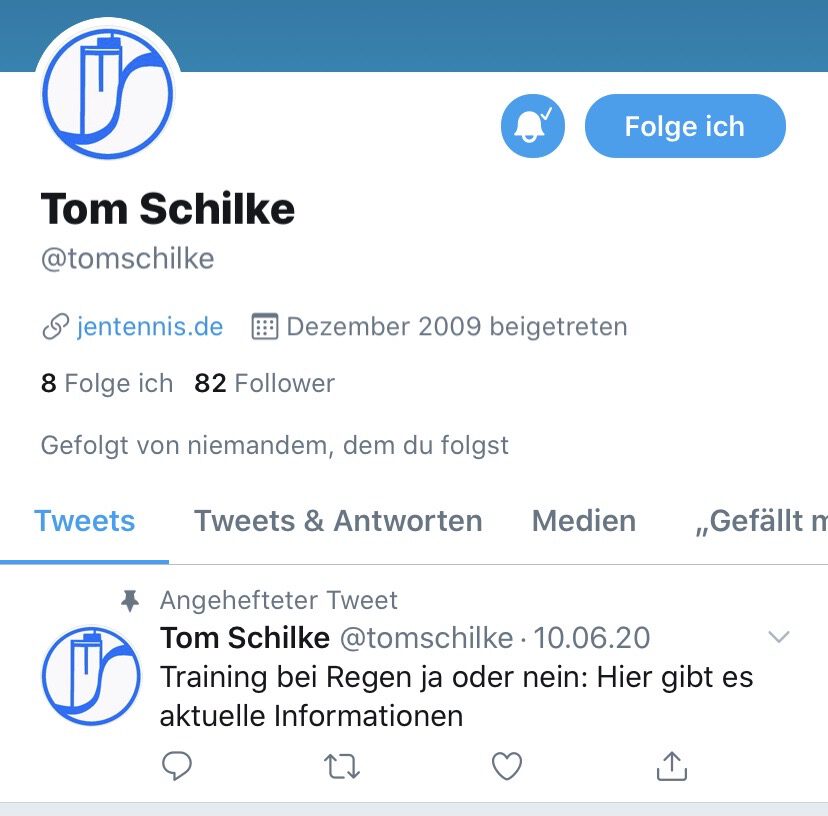This screenshot has width=828, height=816.
Task: Select the Tweets tab
Action: [84, 521]
